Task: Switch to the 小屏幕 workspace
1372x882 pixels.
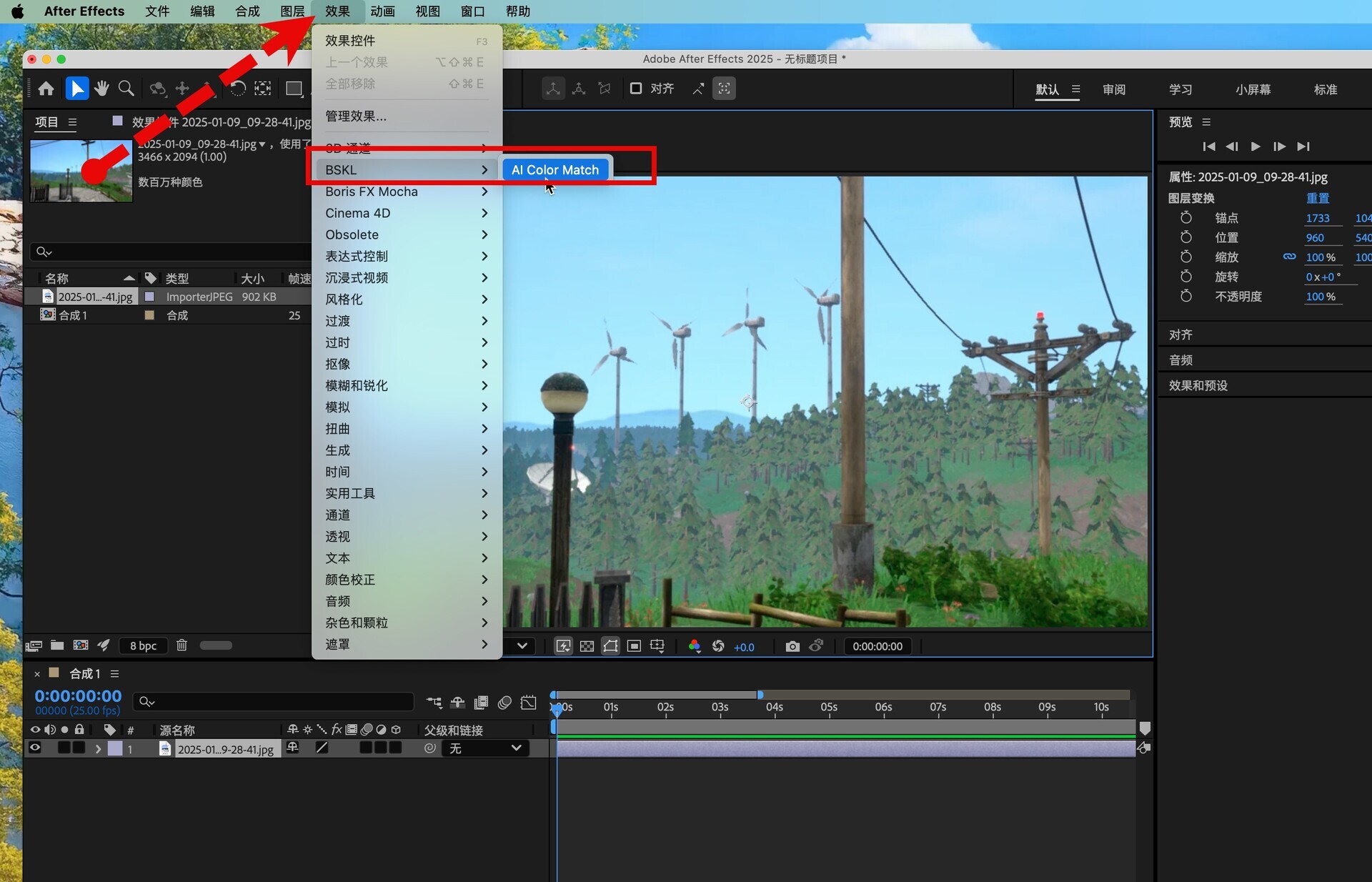Action: [x=1253, y=89]
